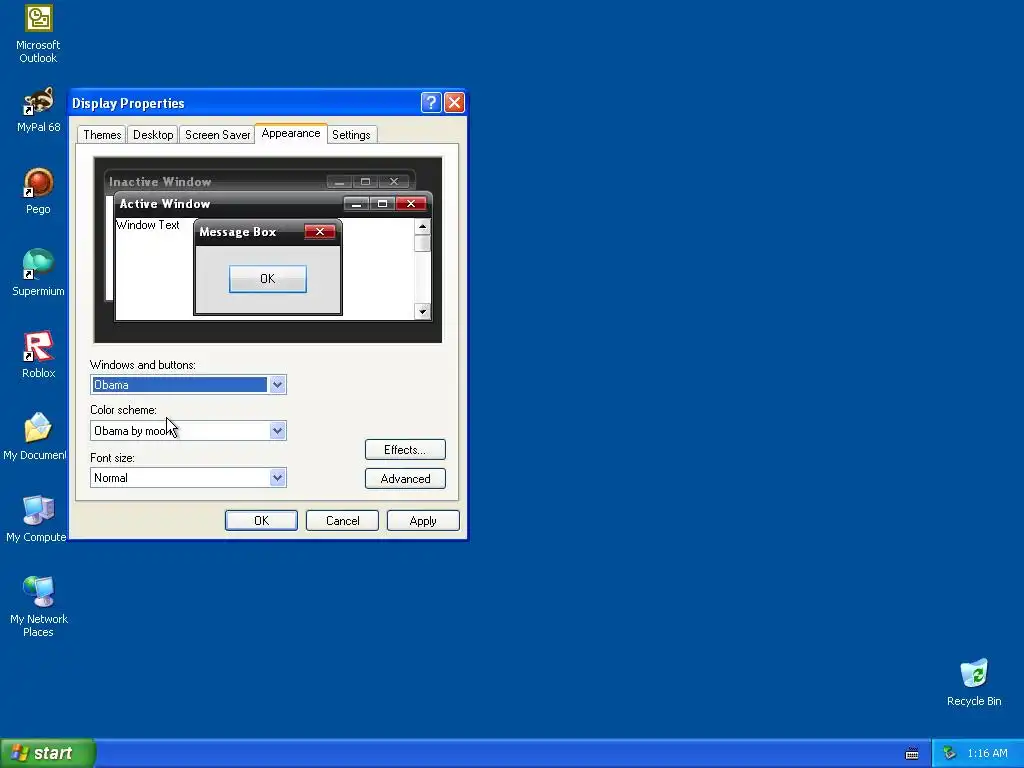Click the Message Box title in preview
Viewport: 1024px width, 768px height.
click(x=238, y=232)
